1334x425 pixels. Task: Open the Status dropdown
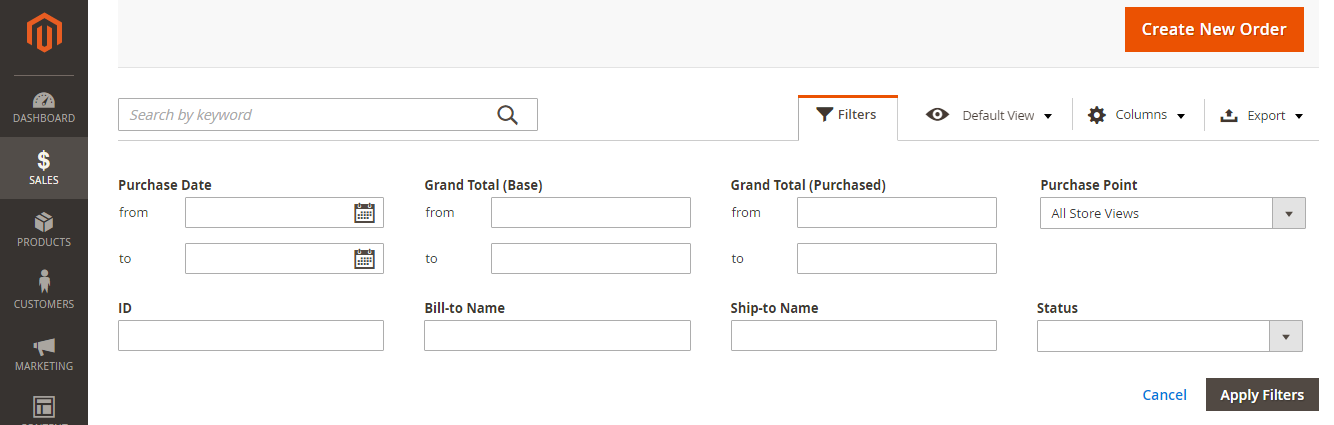(x=1170, y=336)
